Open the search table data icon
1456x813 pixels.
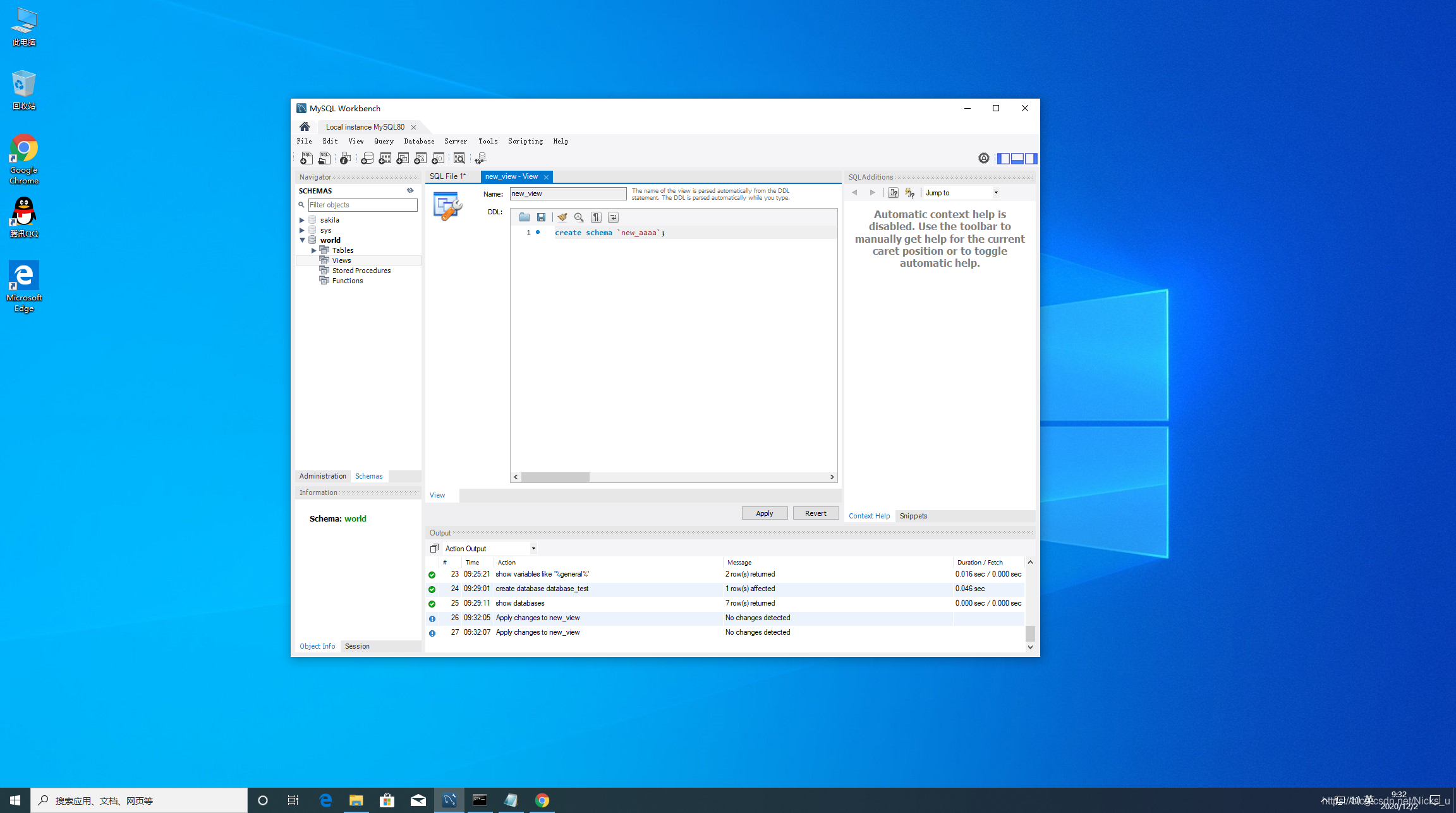[459, 158]
